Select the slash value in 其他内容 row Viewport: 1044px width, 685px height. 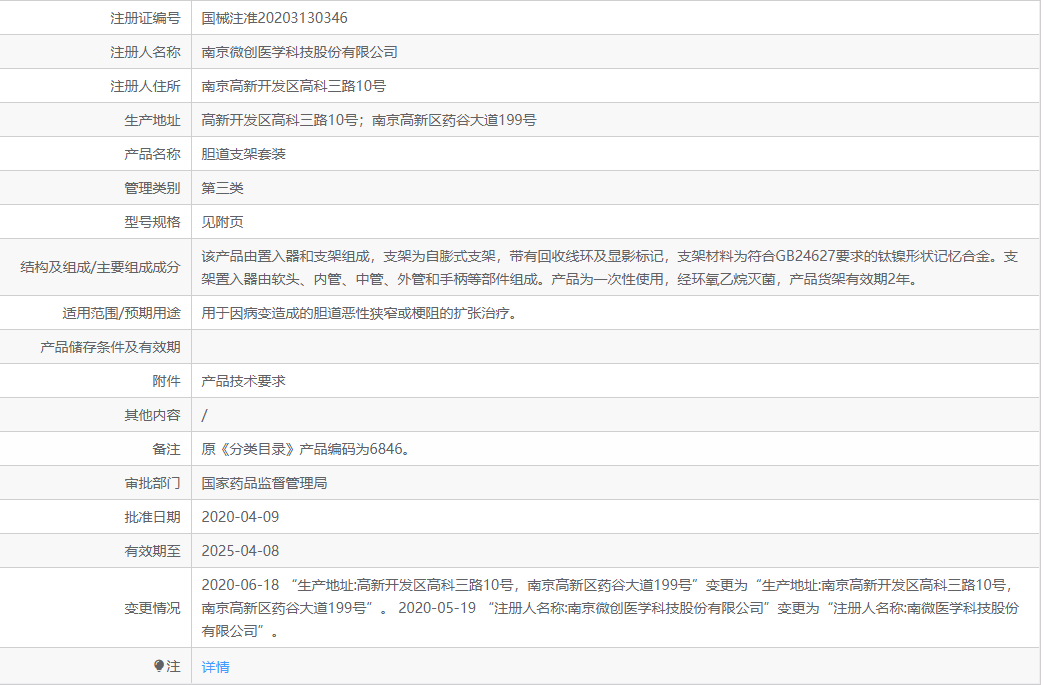click(x=204, y=415)
